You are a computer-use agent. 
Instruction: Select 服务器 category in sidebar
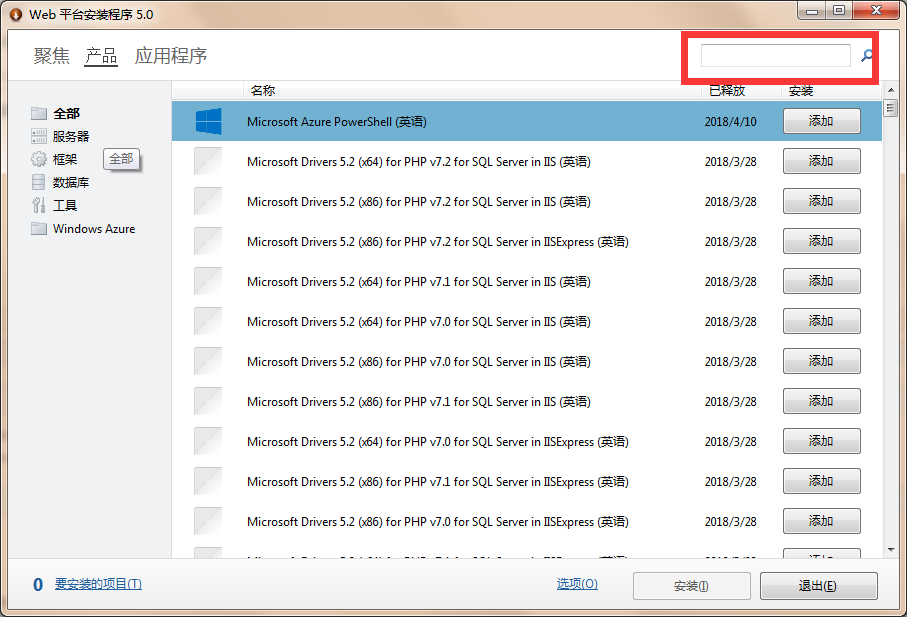click(x=71, y=136)
